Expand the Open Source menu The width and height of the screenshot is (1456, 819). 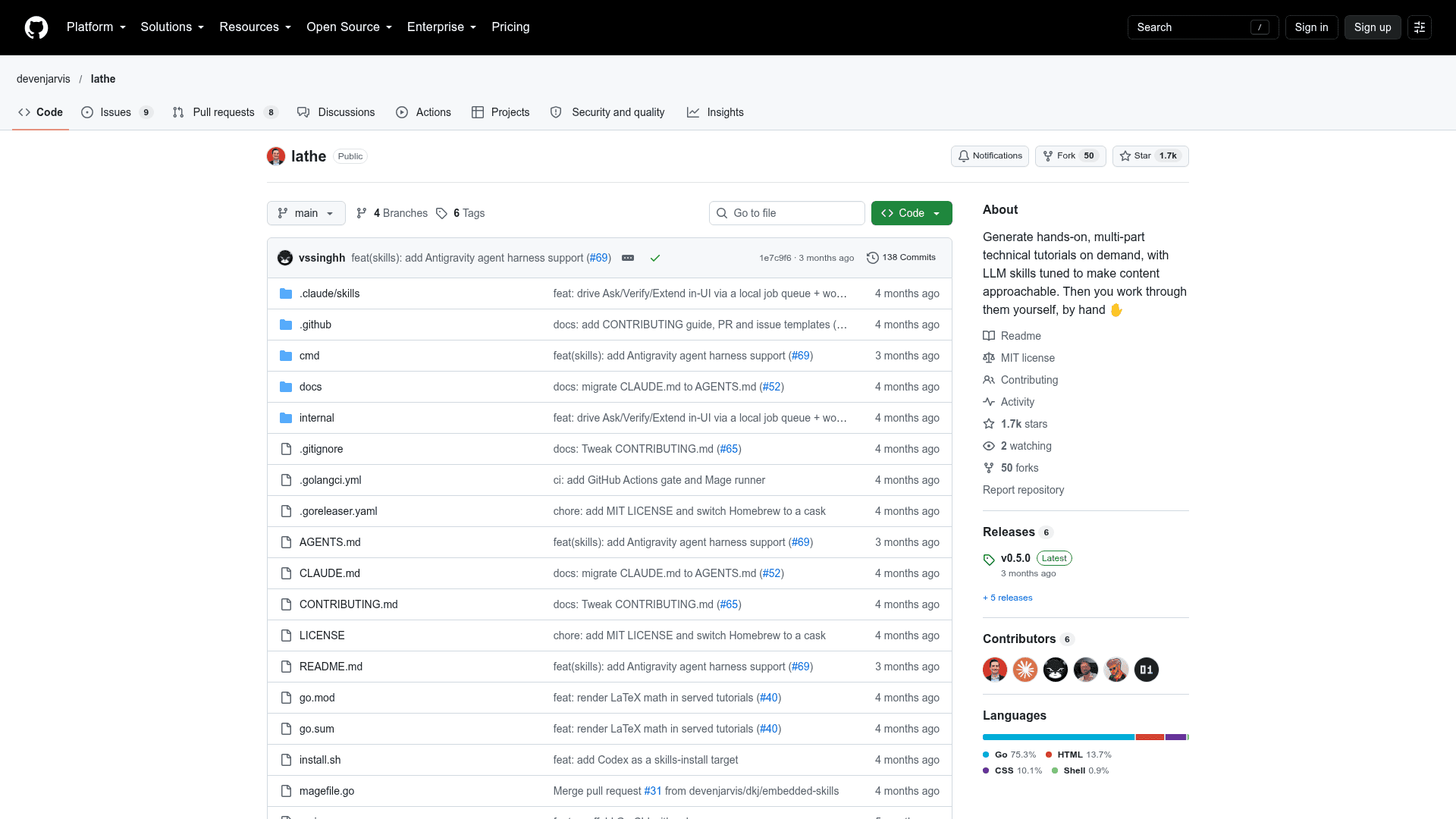pyautogui.click(x=349, y=27)
